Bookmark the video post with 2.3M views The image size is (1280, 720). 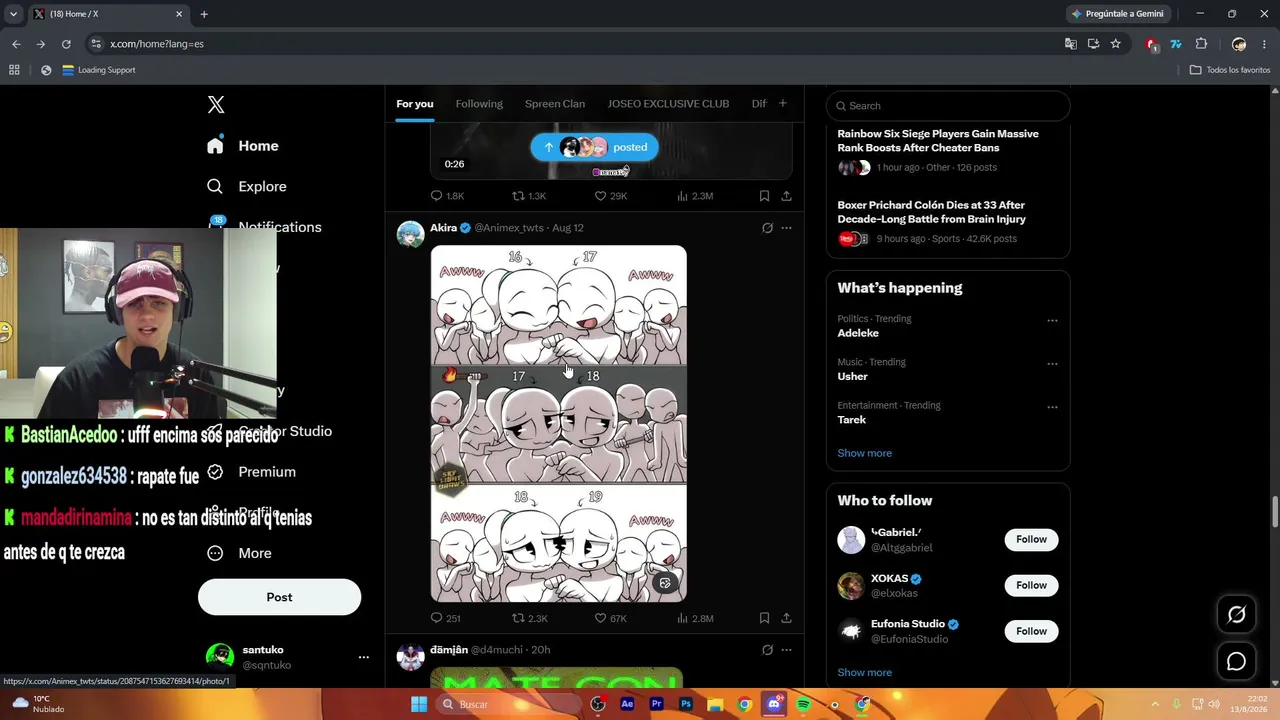(764, 196)
